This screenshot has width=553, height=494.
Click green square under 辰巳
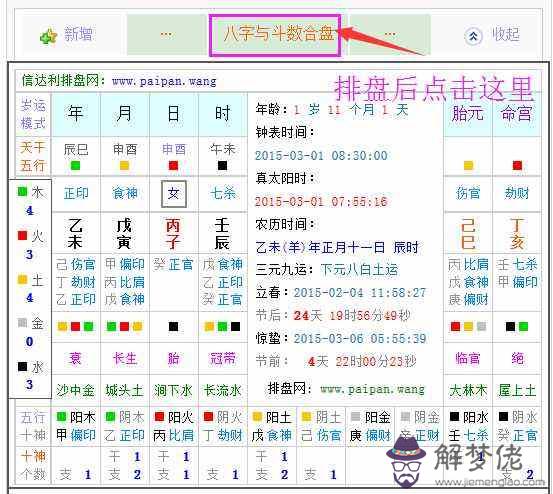pyautogui.click(x=75, y=166)
